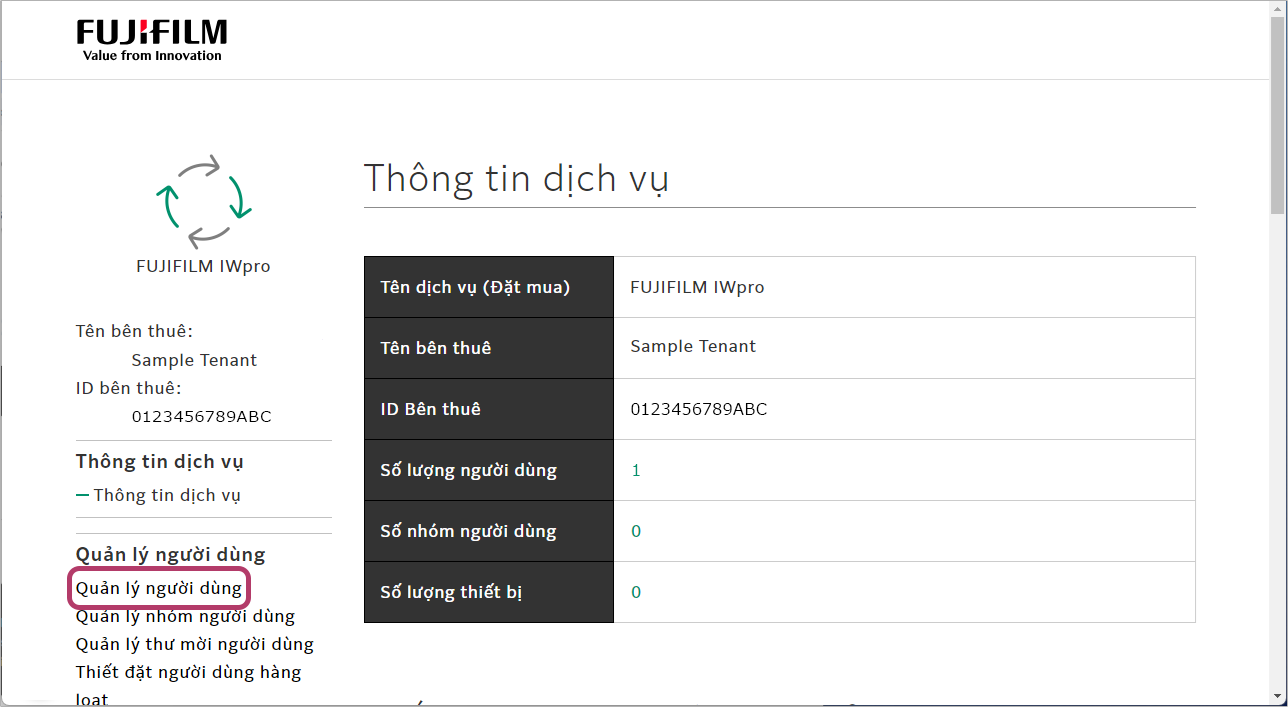Image resolution: width=1288 pixels, height=707 pixels.
Task: Click FUJIFILM IWpro label under sidebar icon
Action: [x=203, y=266]
